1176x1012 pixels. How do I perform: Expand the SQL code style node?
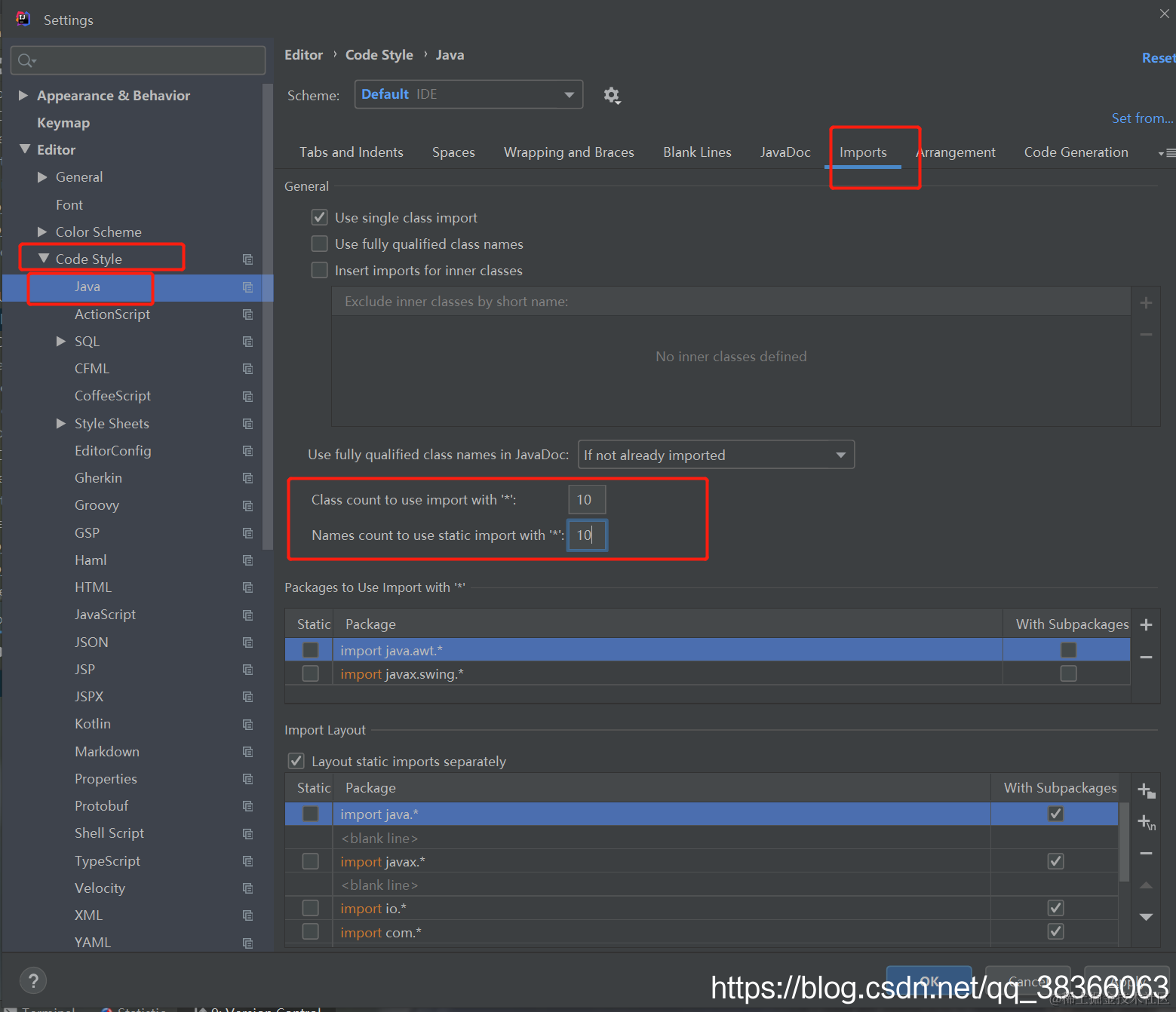point(61,342)
